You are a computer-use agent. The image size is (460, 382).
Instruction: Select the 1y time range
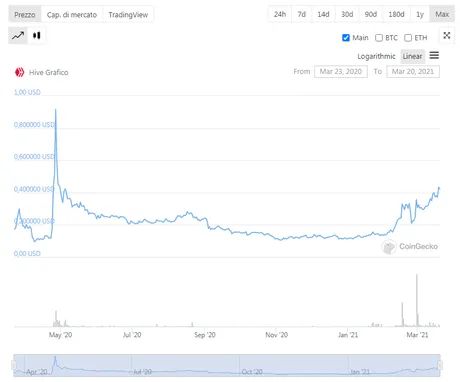(x=420, y=14)
